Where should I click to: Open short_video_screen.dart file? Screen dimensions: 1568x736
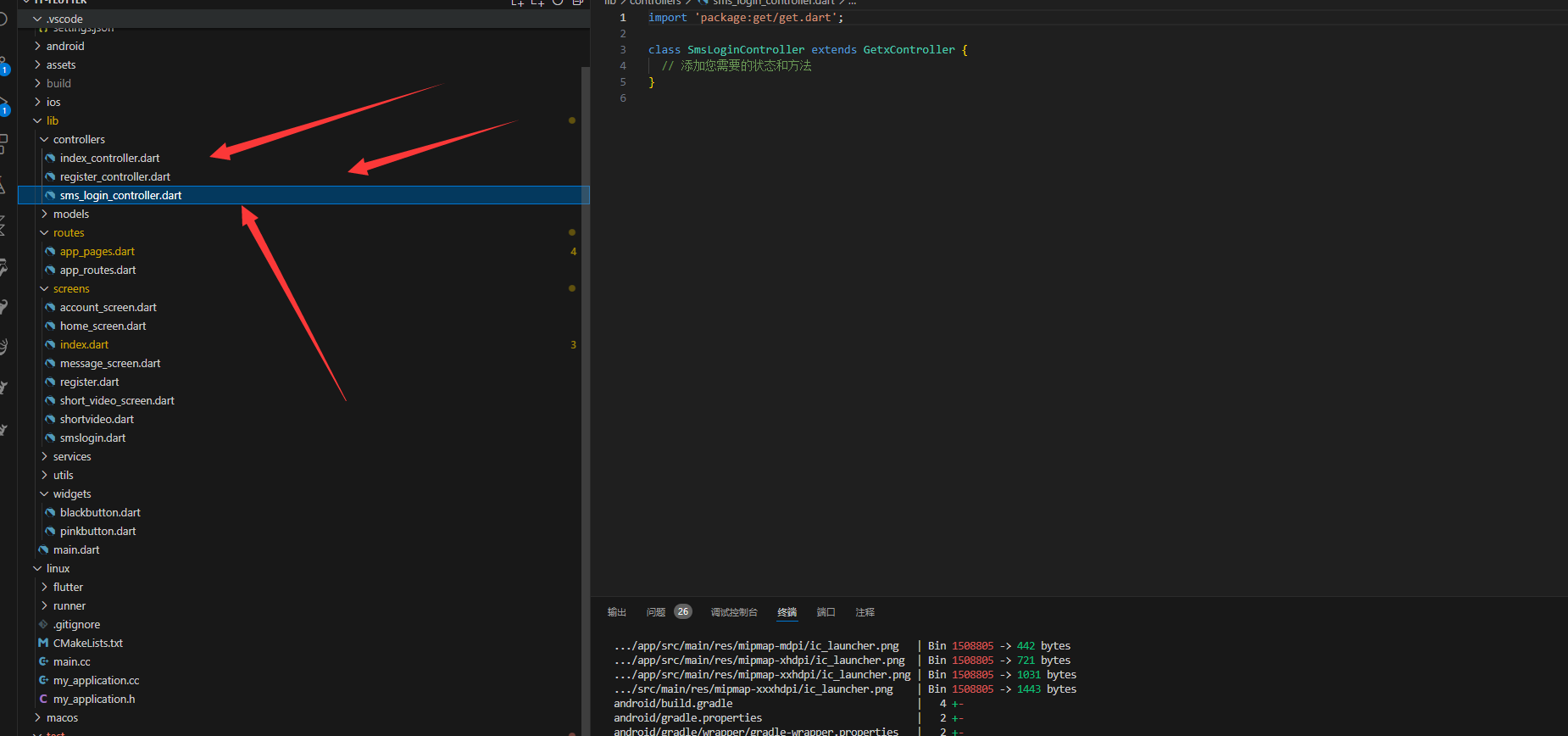click(x=117, y=400)
